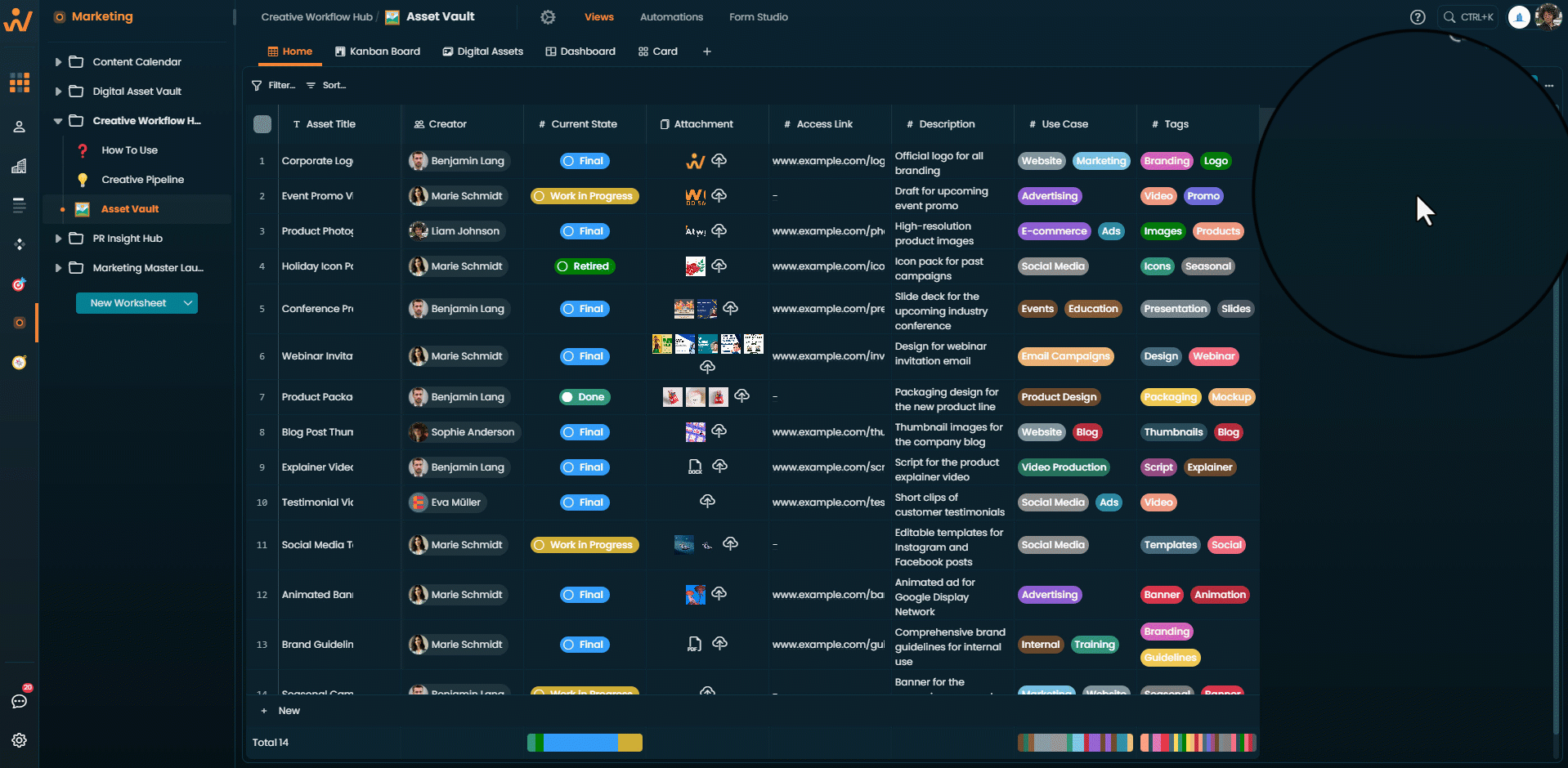Open the Creative Pipeline page

[142, 180]
